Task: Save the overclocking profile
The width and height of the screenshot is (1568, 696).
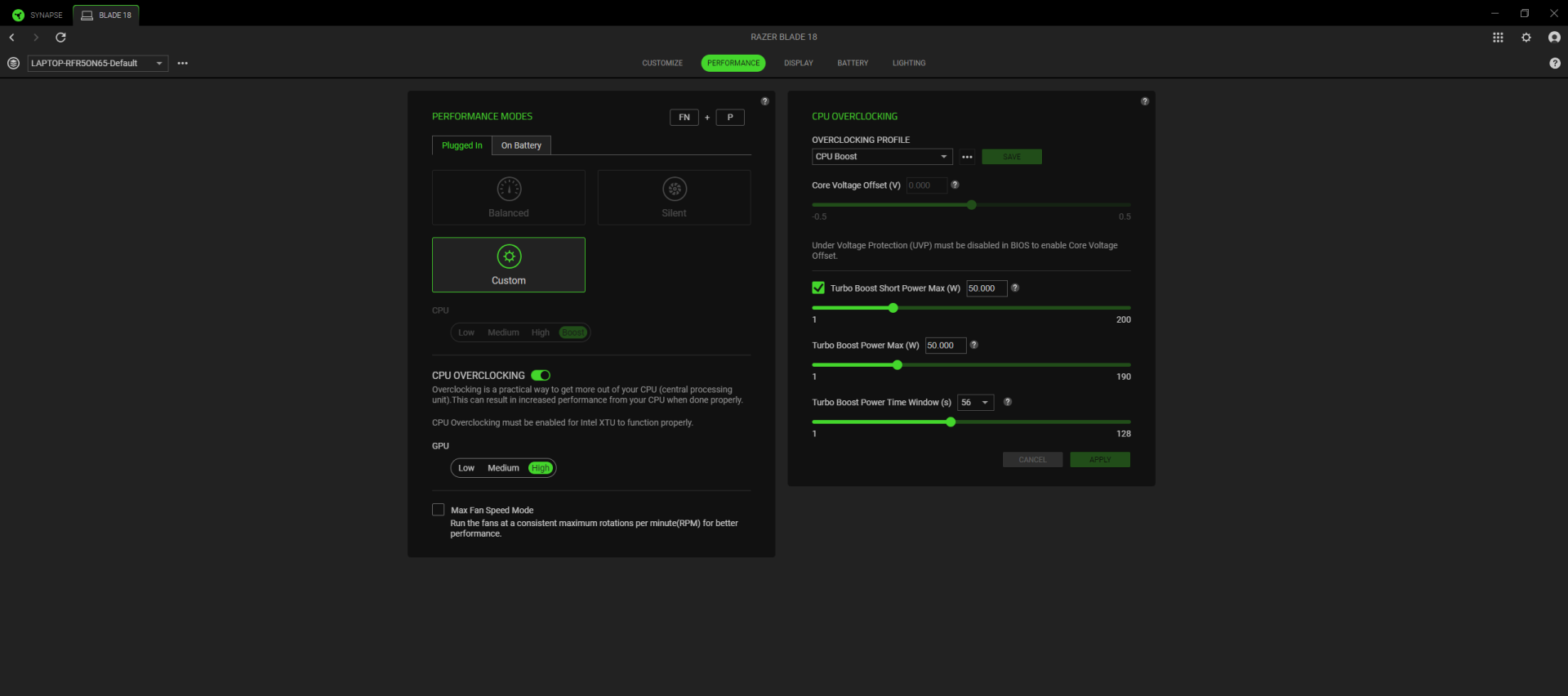Action: point(1012,157)
